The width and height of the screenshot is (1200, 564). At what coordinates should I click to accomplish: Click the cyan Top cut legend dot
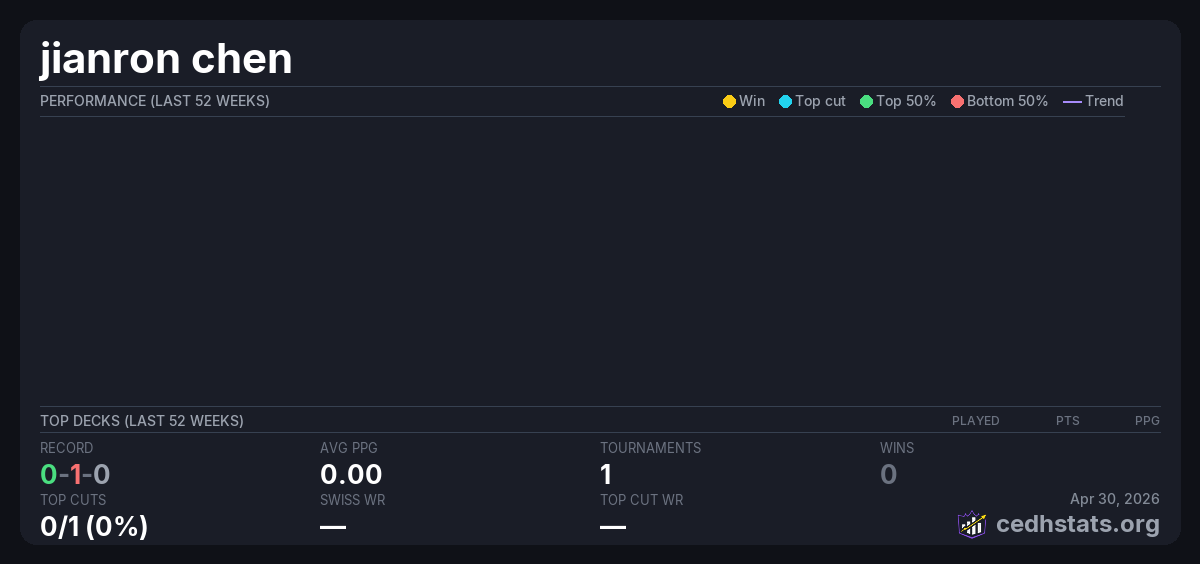(x=785, y=101)
